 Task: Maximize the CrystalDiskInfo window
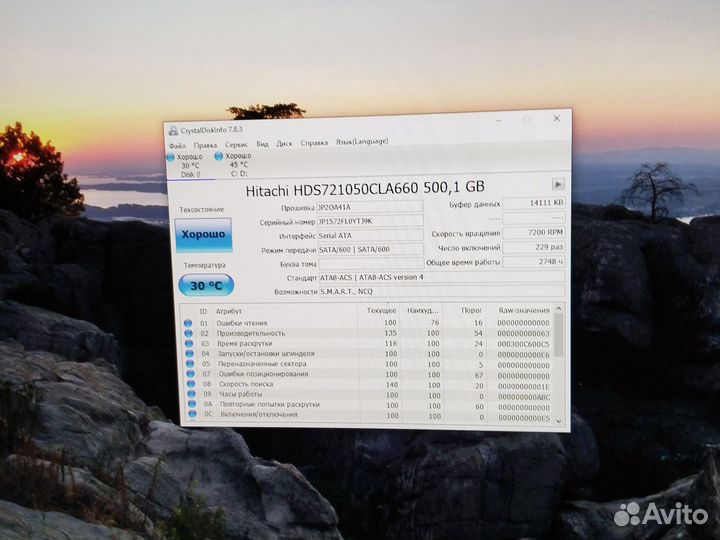[x=527, y=119]
